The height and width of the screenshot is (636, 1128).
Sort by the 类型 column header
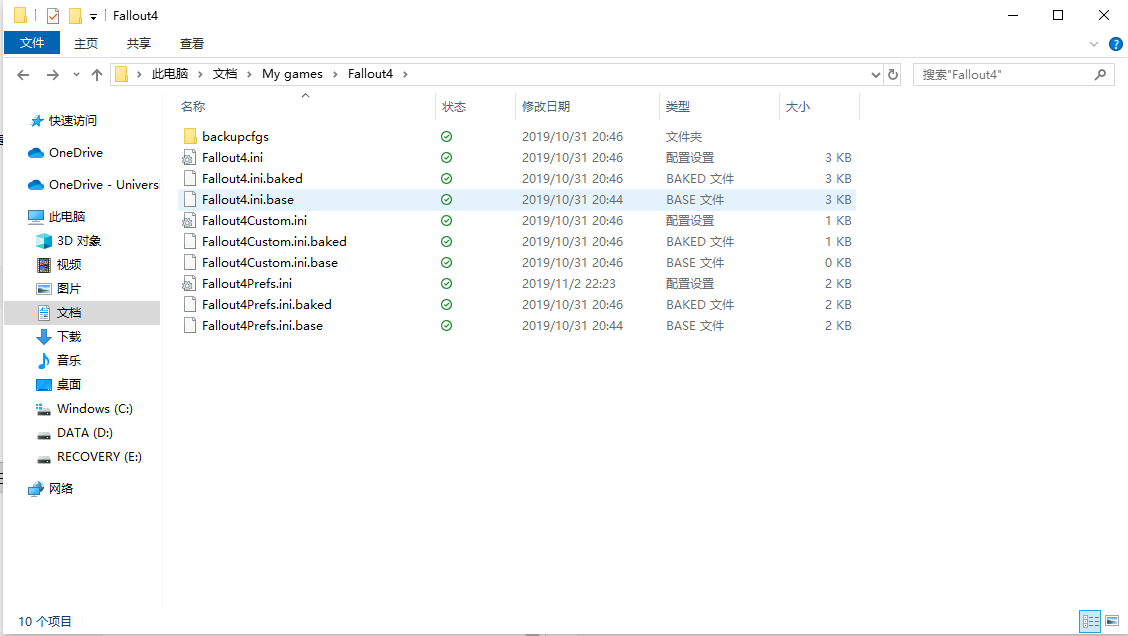[x=678, y=106]
